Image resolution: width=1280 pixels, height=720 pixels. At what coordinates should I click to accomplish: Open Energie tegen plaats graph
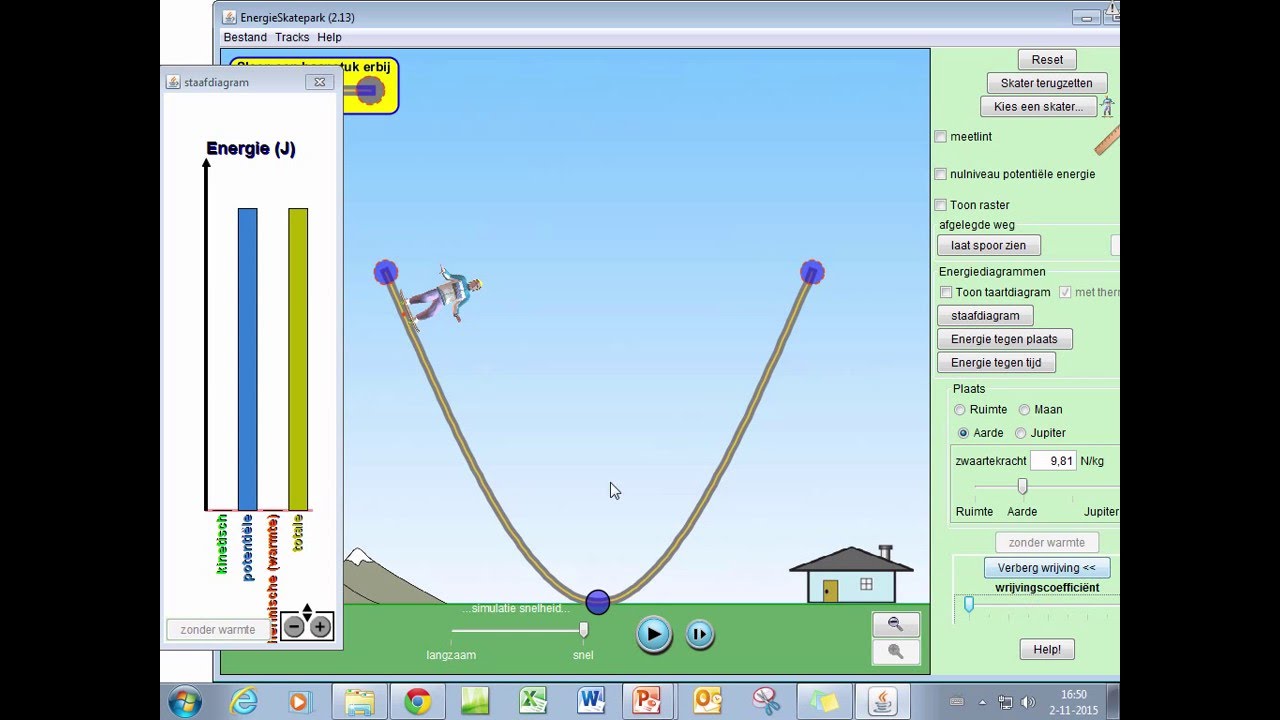(1004, 339)
